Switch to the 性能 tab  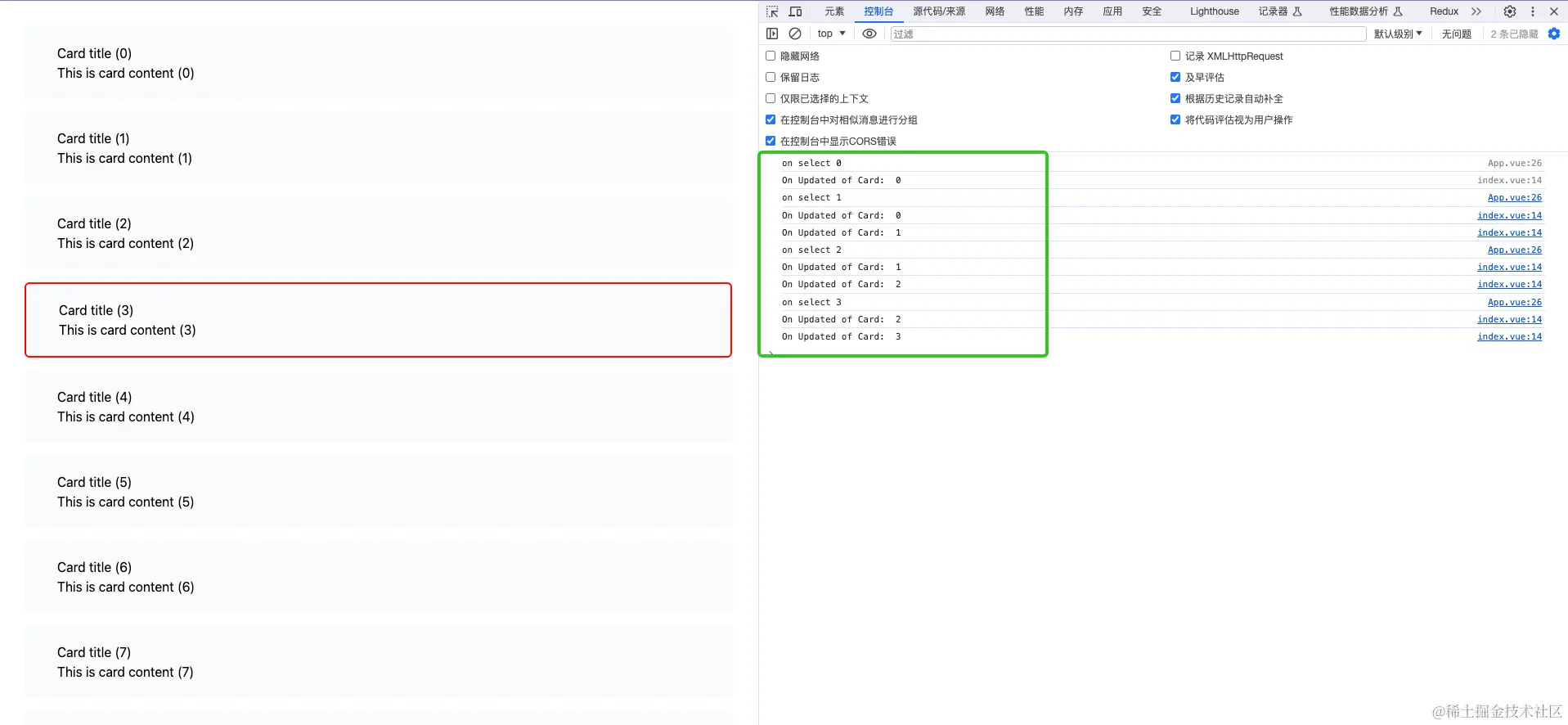[1034, 11]
